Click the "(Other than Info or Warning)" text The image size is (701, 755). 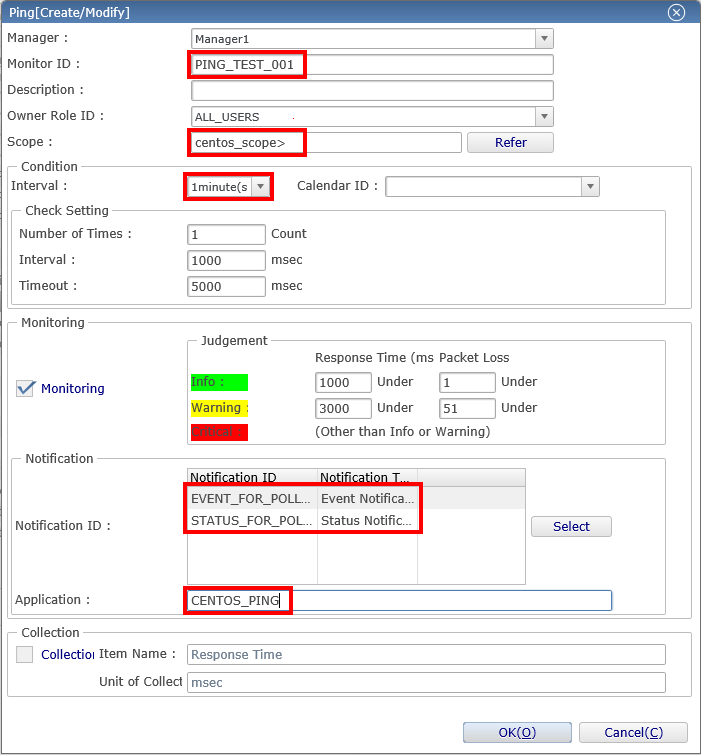[402, 431]
